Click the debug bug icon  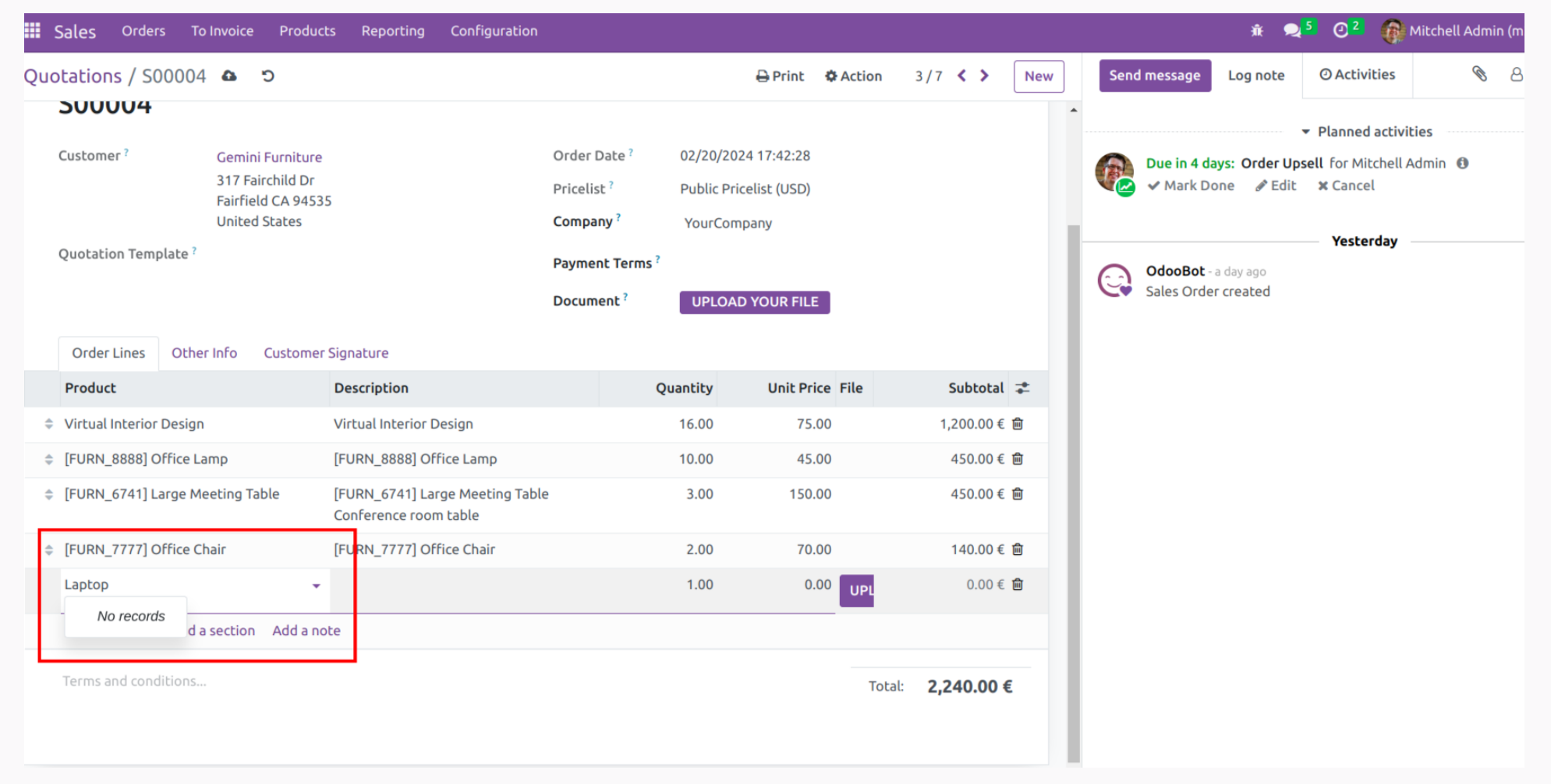(1257, 30)
